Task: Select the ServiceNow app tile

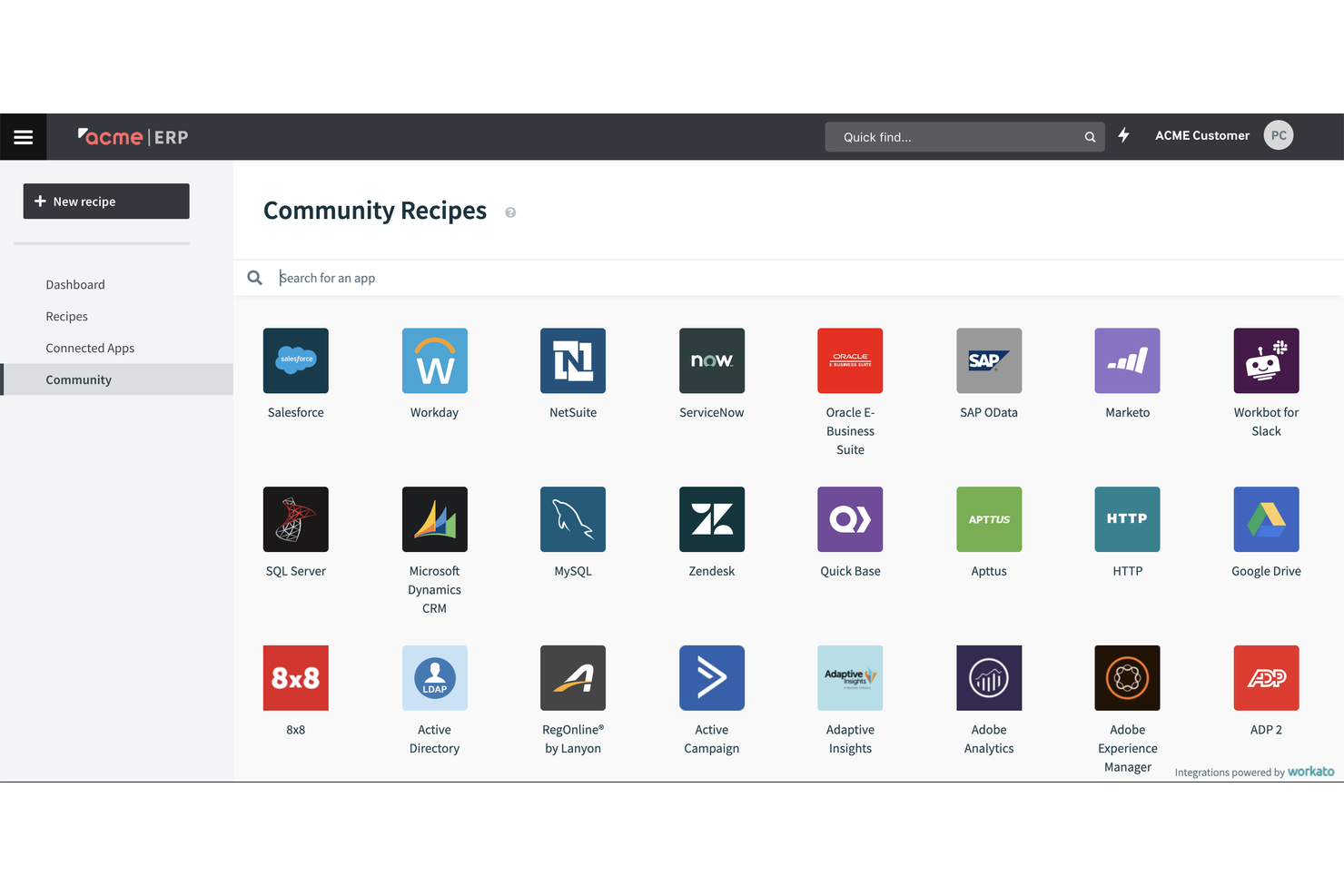Action: pos(711,360)
